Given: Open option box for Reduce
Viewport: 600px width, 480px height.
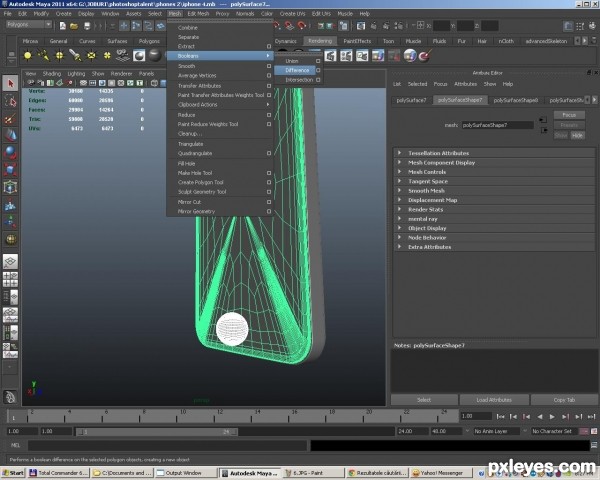Looking at the screenshot, I should tap(269, 115).
